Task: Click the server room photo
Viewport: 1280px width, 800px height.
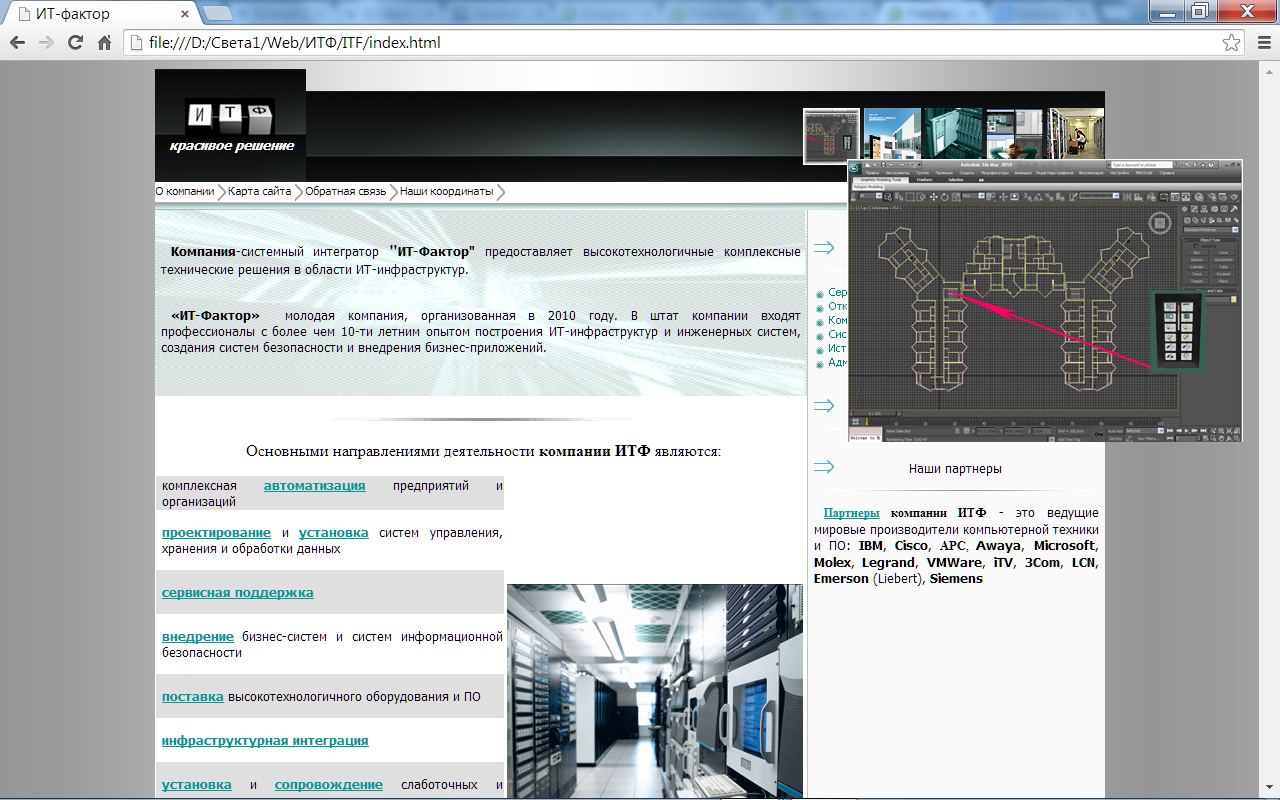Action: click(x=655, y=690)
